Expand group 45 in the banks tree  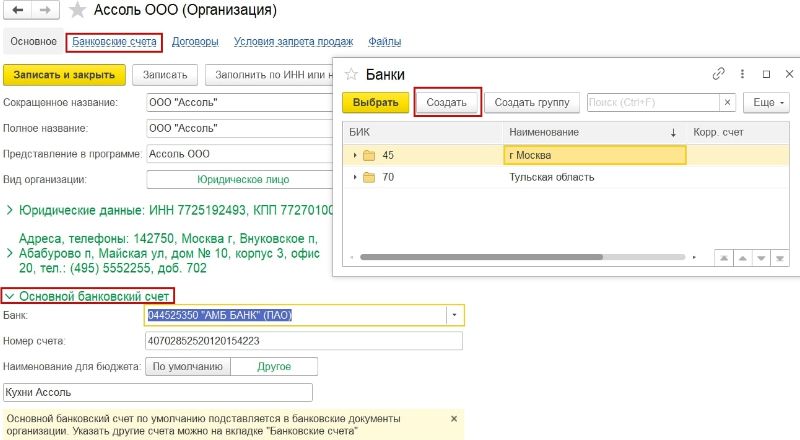pos(355,155)
